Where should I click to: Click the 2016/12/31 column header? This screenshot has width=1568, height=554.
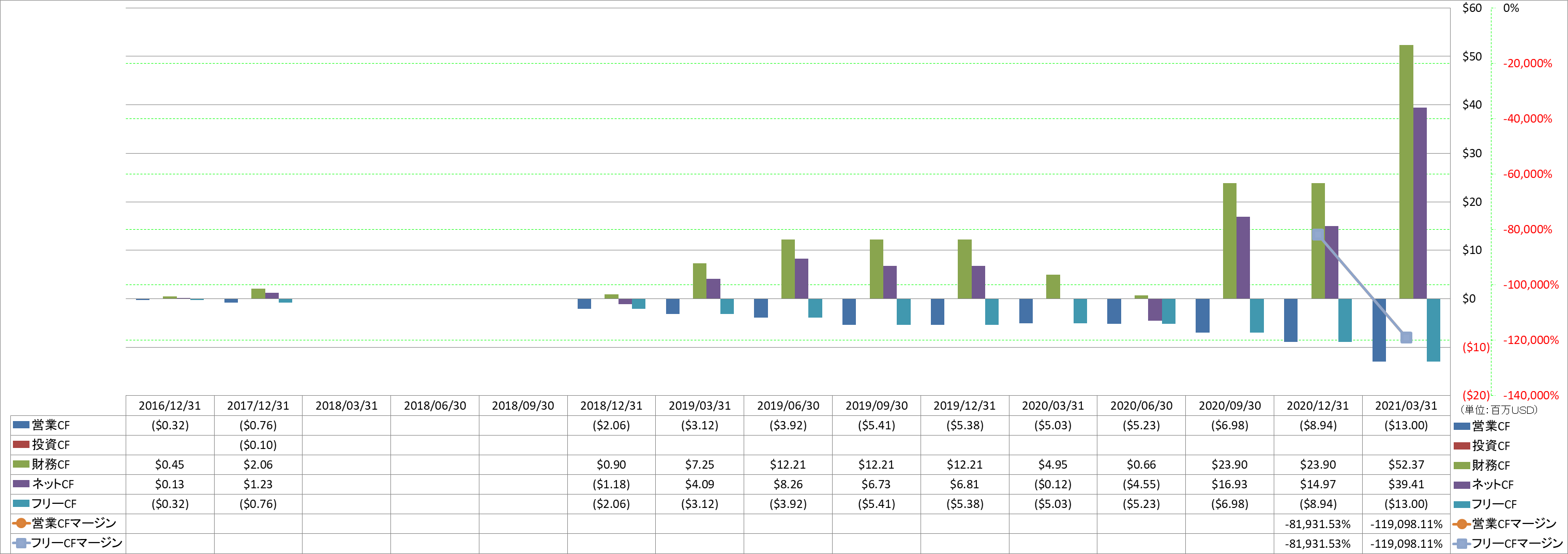pos(170,406)
